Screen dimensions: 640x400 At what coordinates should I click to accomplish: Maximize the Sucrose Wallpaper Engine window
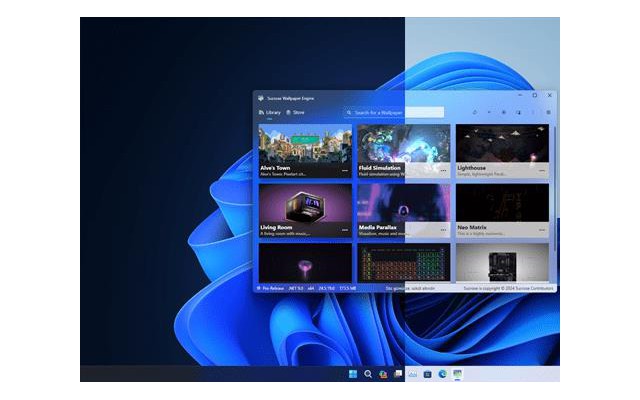pos(535,96)
